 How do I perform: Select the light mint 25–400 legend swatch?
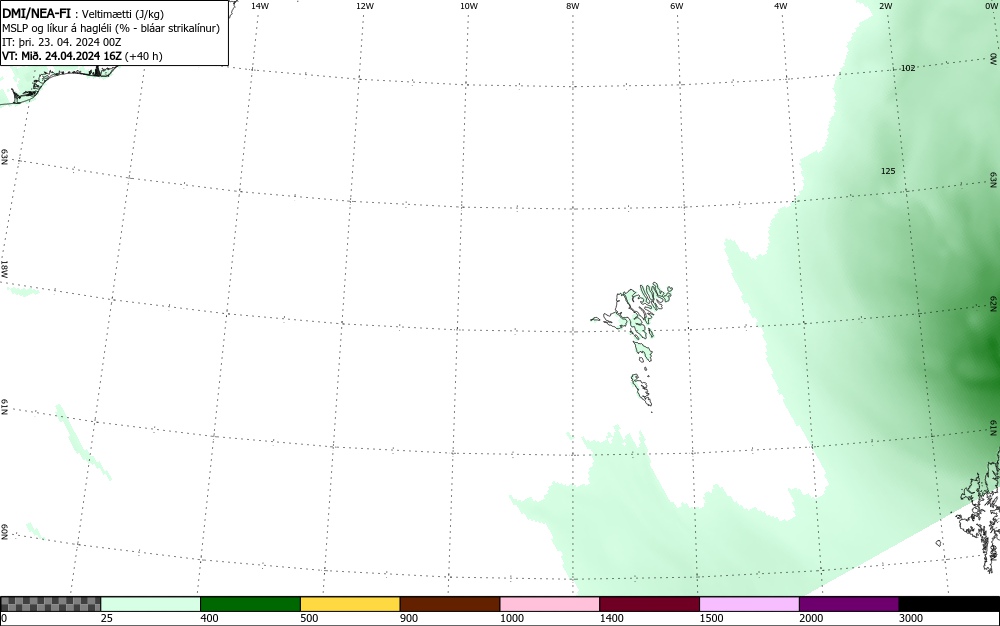click(x=151, y=604)
